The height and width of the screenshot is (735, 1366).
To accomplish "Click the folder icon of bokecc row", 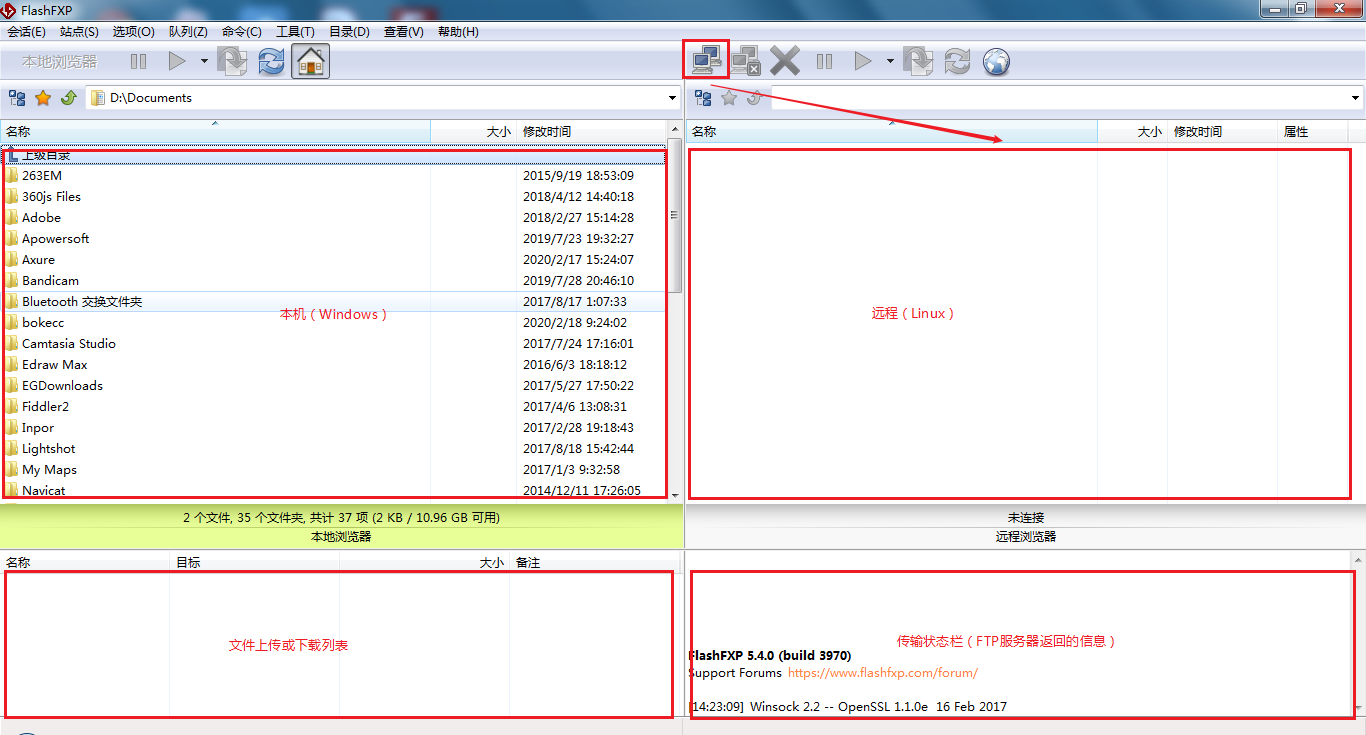I will pyautogui.click(x=12, y=322).
